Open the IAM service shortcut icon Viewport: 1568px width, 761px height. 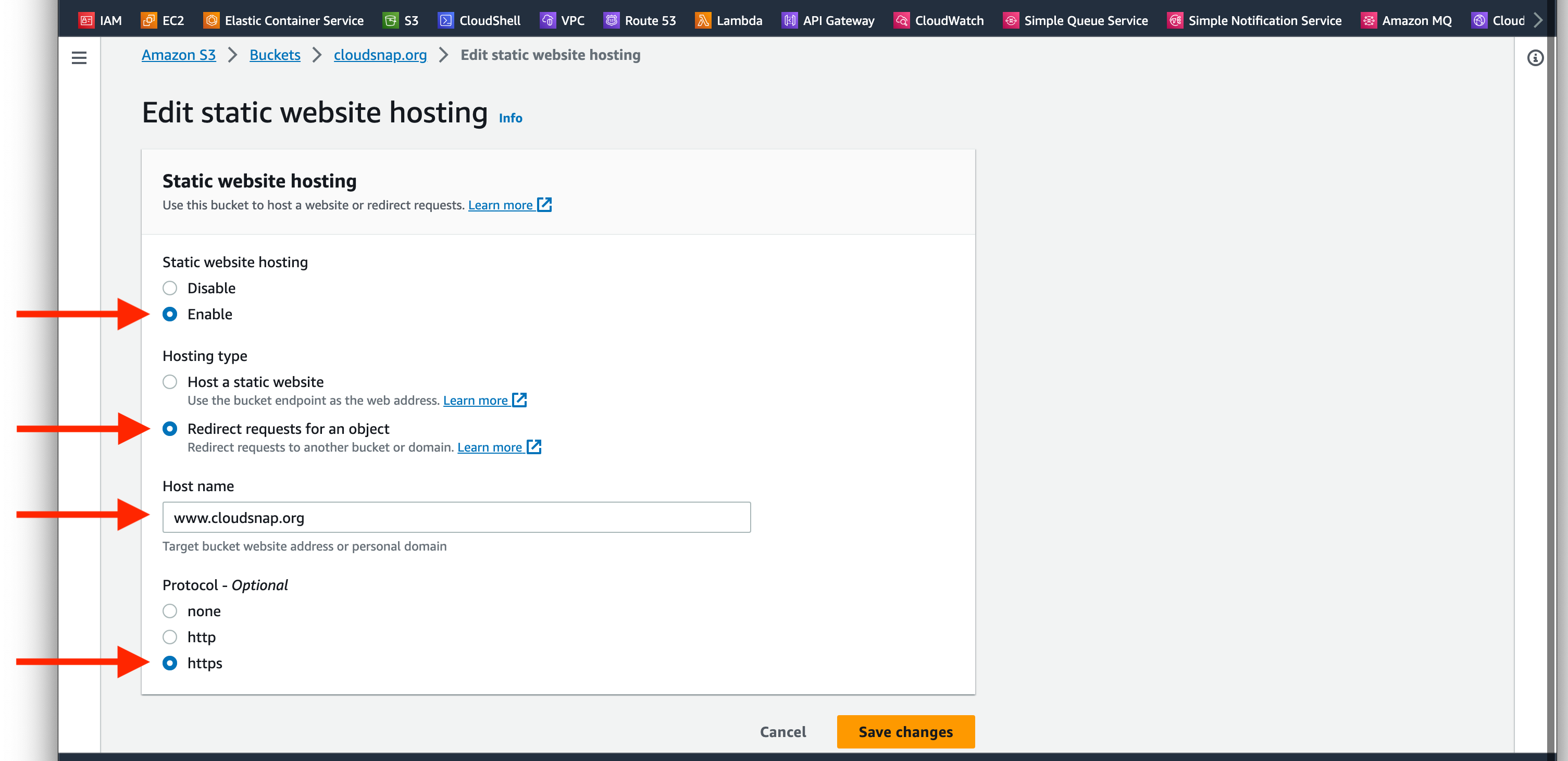tap(86, 21)
